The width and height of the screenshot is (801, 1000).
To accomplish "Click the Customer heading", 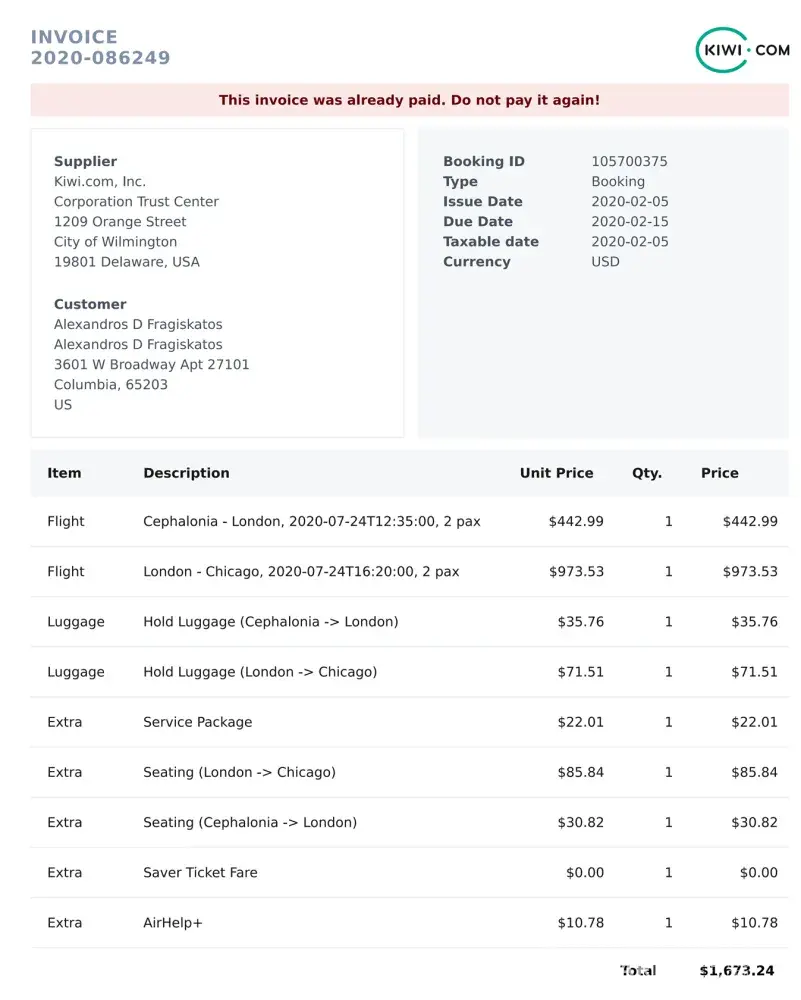I will (90, 304).
